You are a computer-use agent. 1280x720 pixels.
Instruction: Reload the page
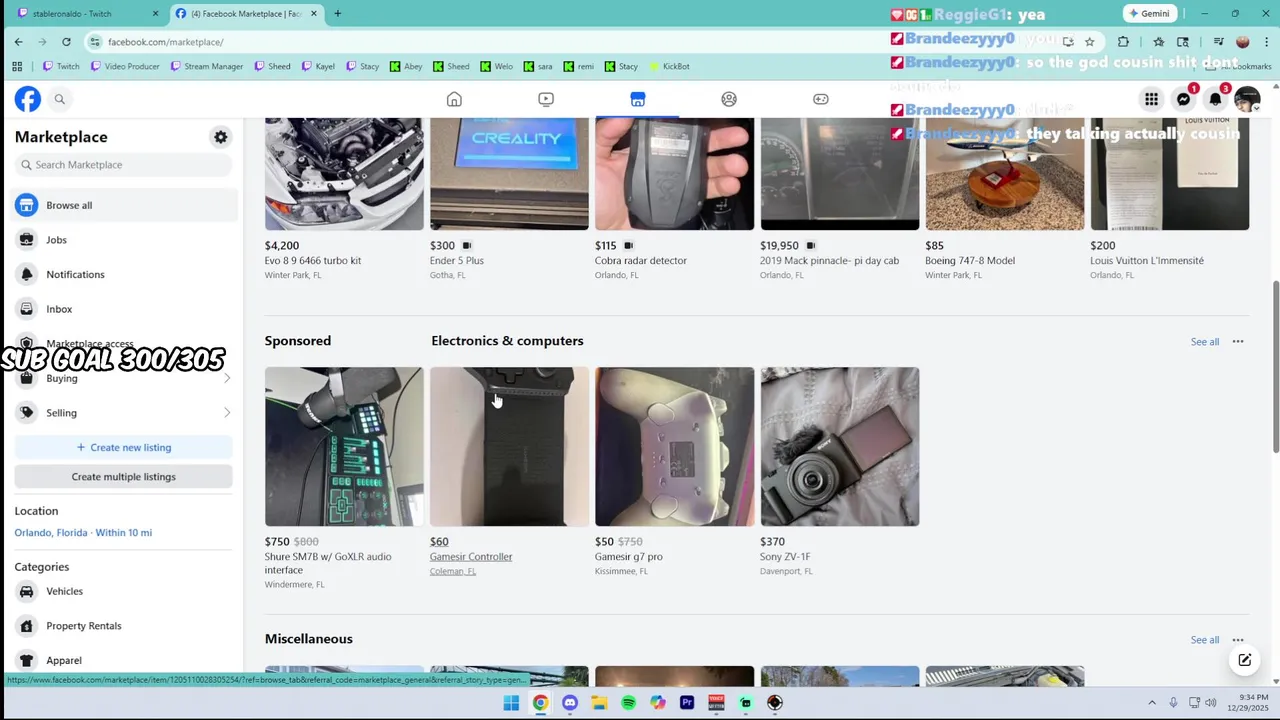[x=66, y=42]
